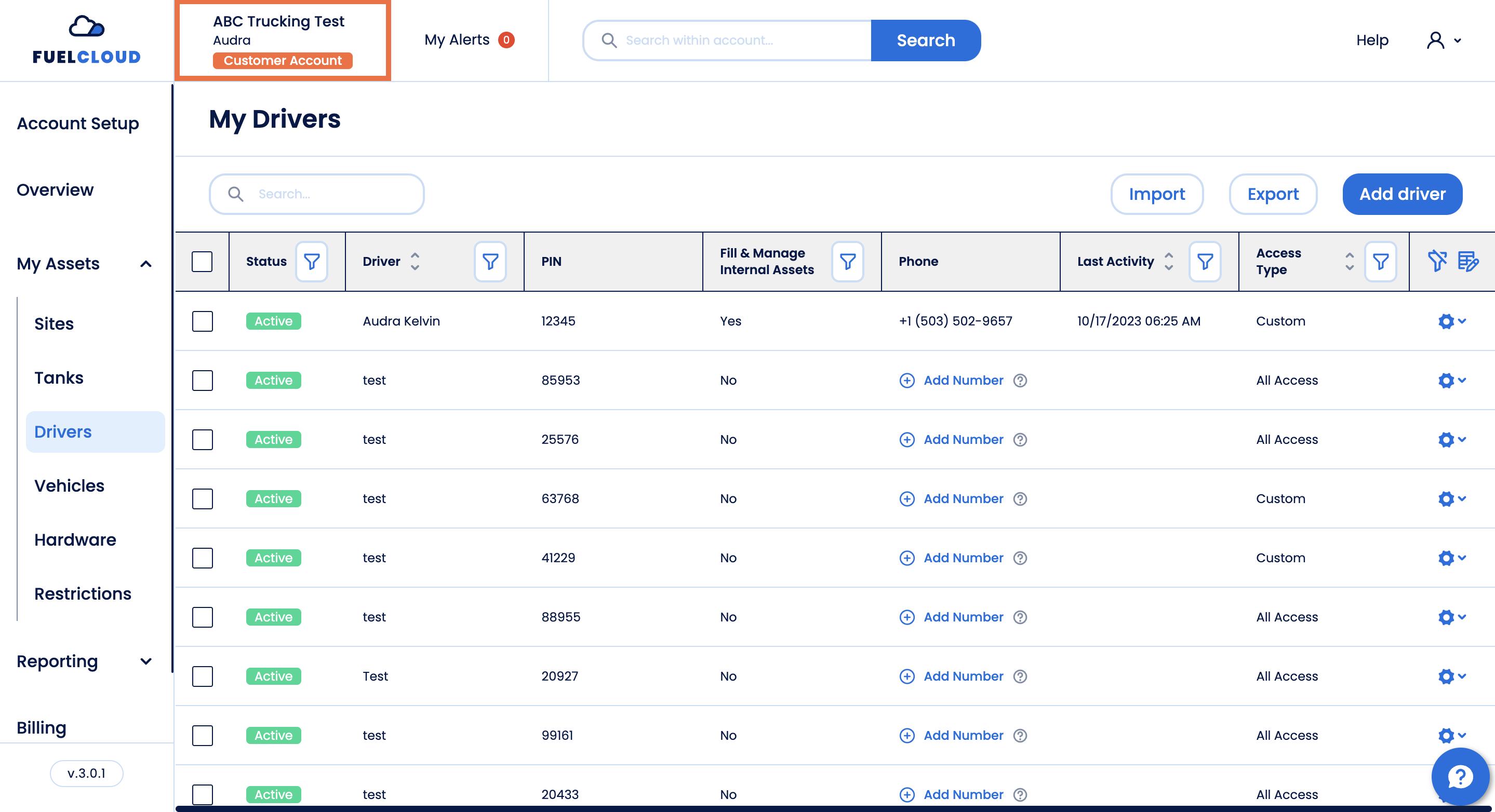Open the Driver column filter
This screenshot has height=812, width=1495.
tap(490, 262)
